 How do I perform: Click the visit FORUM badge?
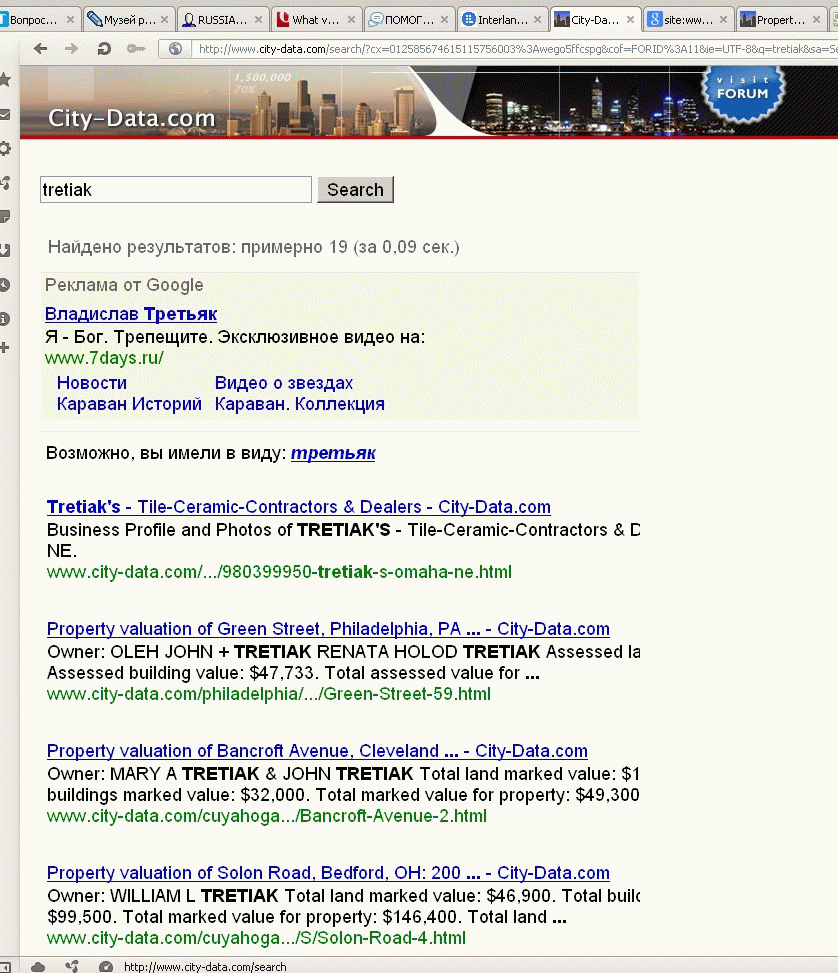click(742, 93)
